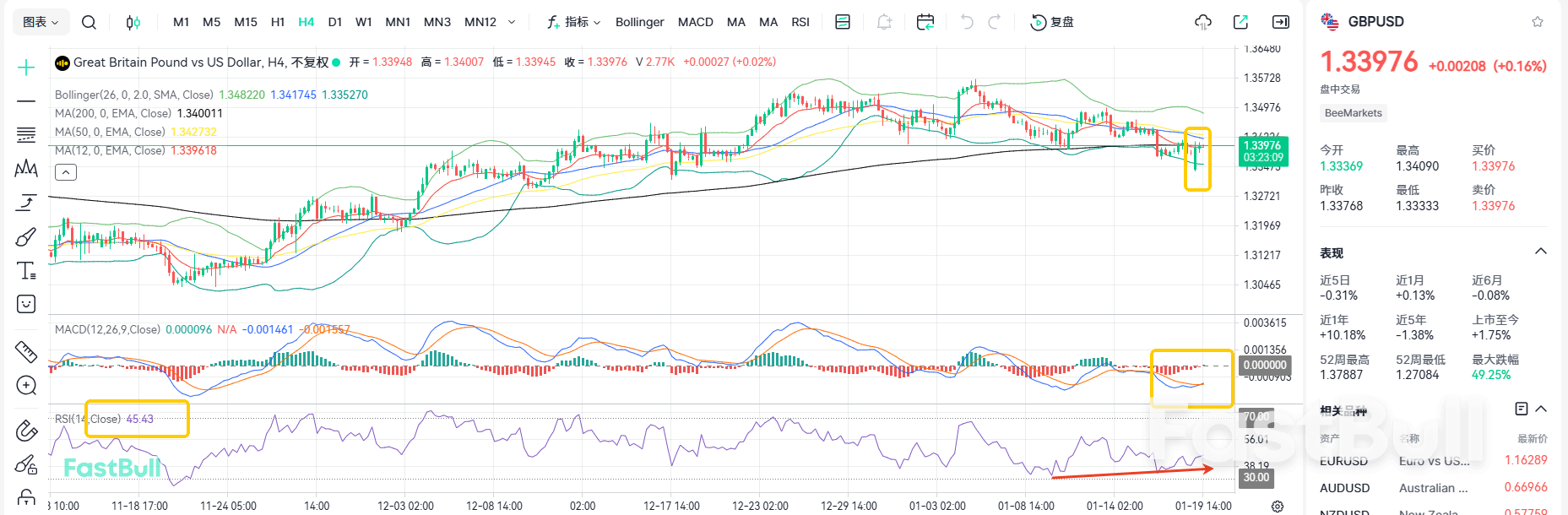Click the green current price line label

1262,151
